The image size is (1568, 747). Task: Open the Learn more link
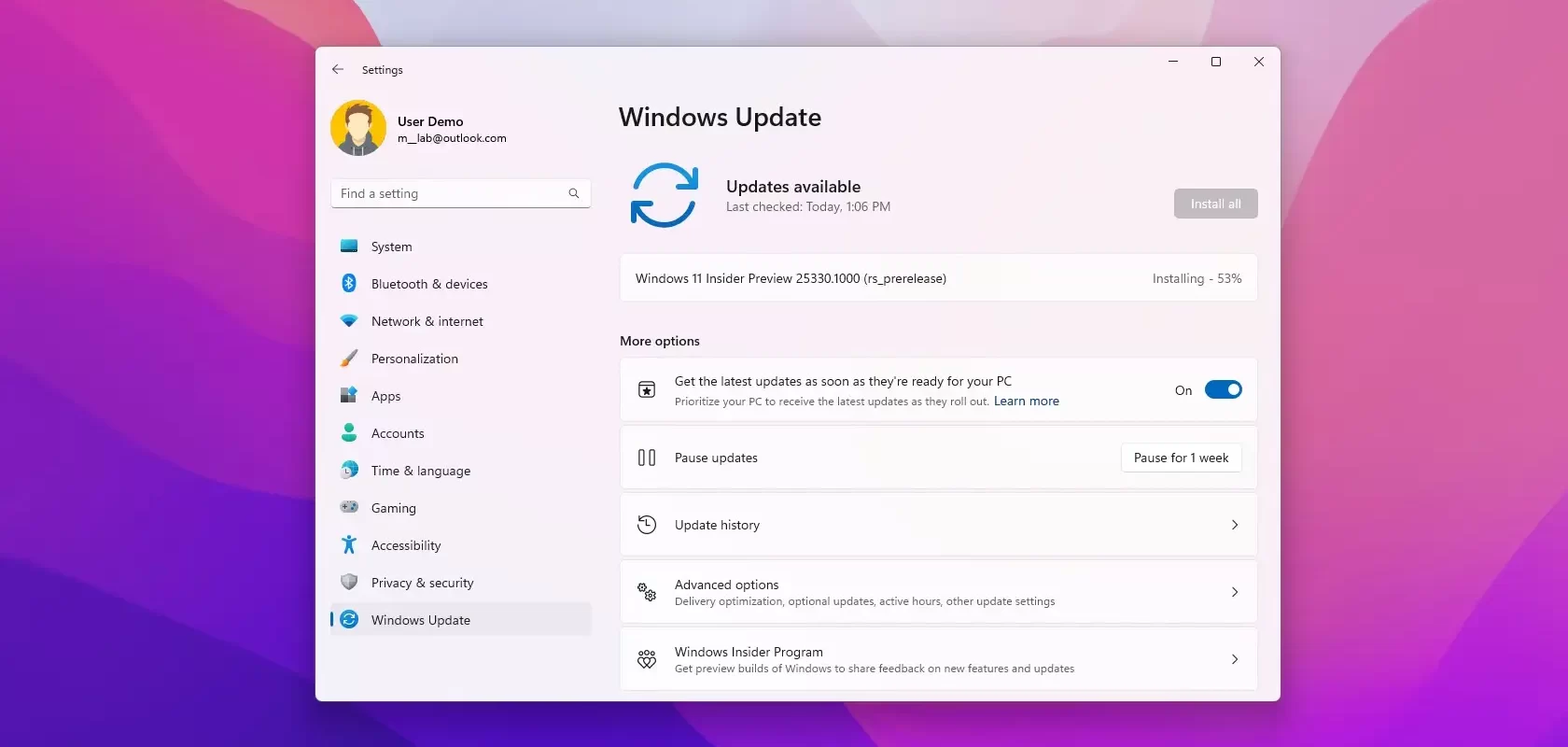1027,402
